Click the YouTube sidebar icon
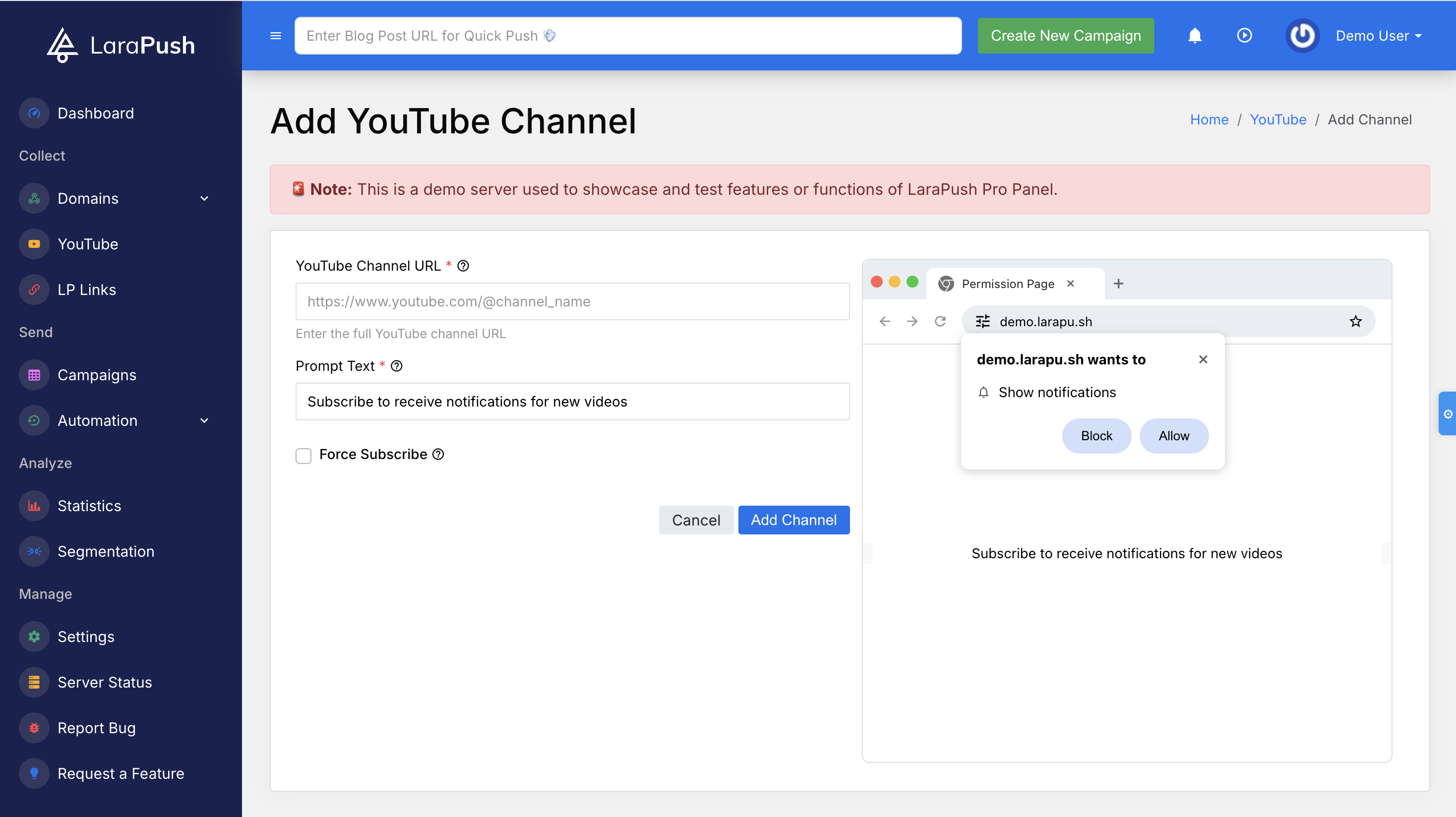The image size is (1456, 817). point(34,244)
